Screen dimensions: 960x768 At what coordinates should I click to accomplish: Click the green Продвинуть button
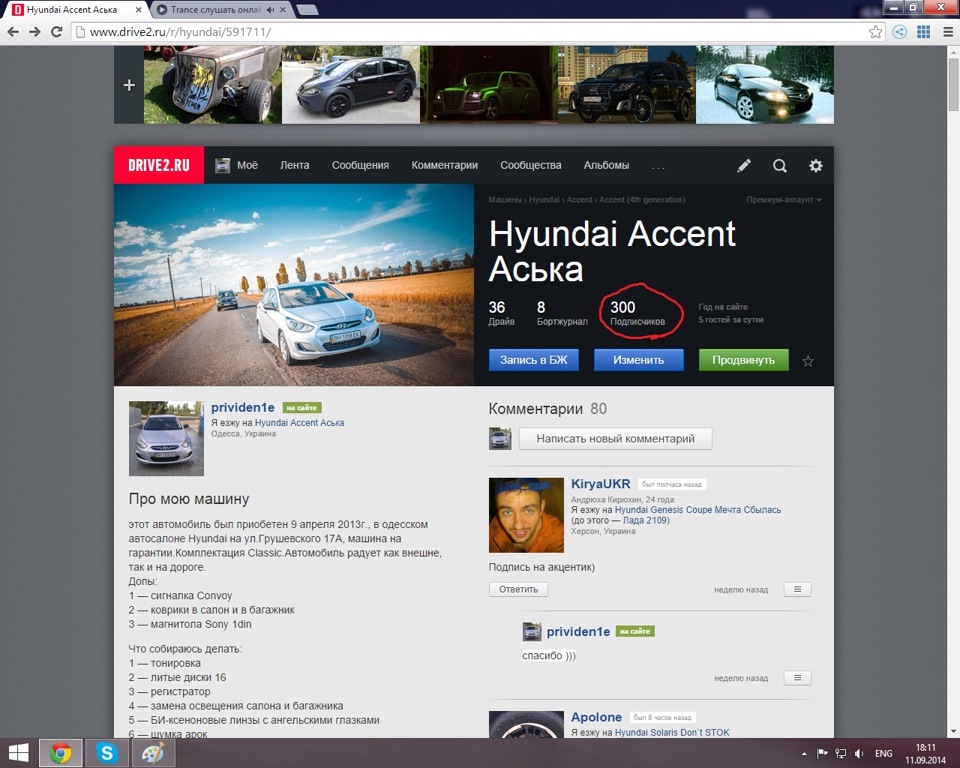[743, 360]
